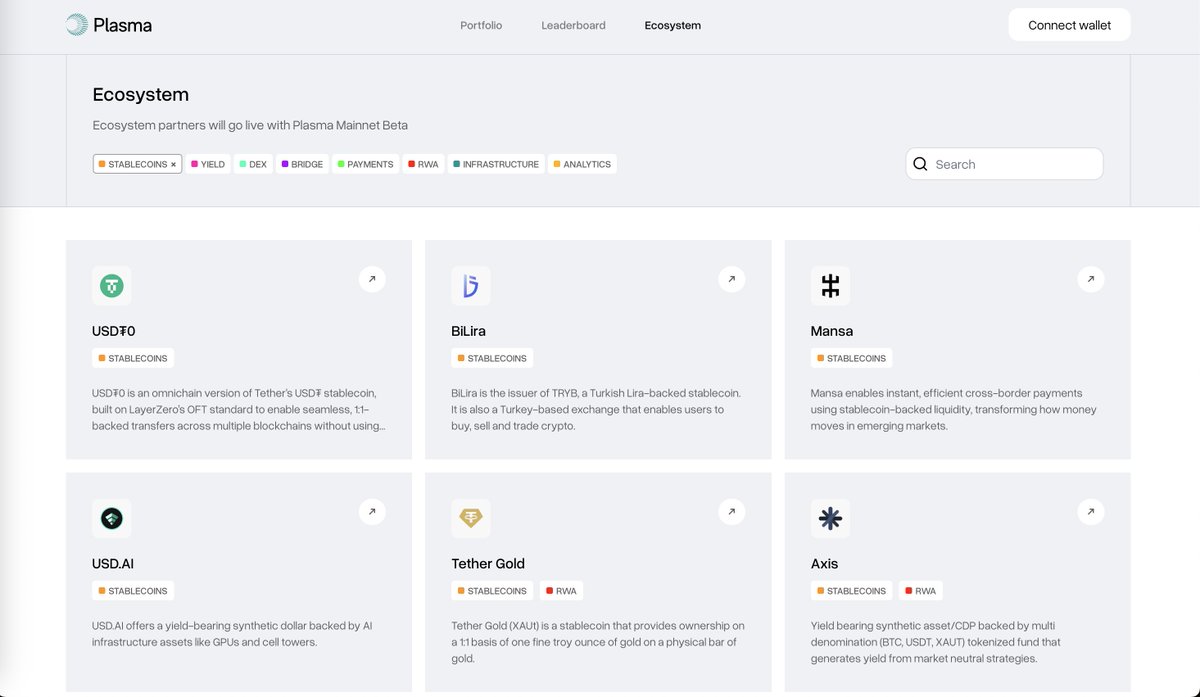Image resolution: width=1200 pixels, height=697 pixels.
Task: Click the RWA tag on Axis card
Action: tap(921, 591)
